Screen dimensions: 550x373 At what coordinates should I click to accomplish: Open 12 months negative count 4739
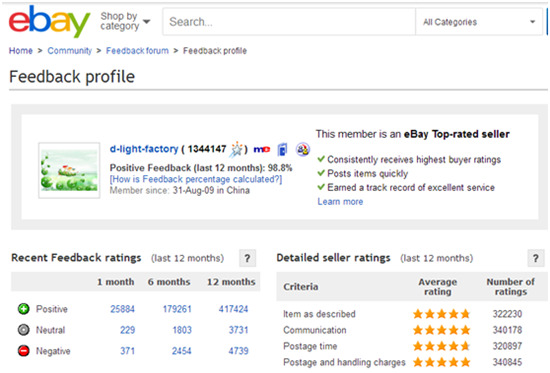239,351
